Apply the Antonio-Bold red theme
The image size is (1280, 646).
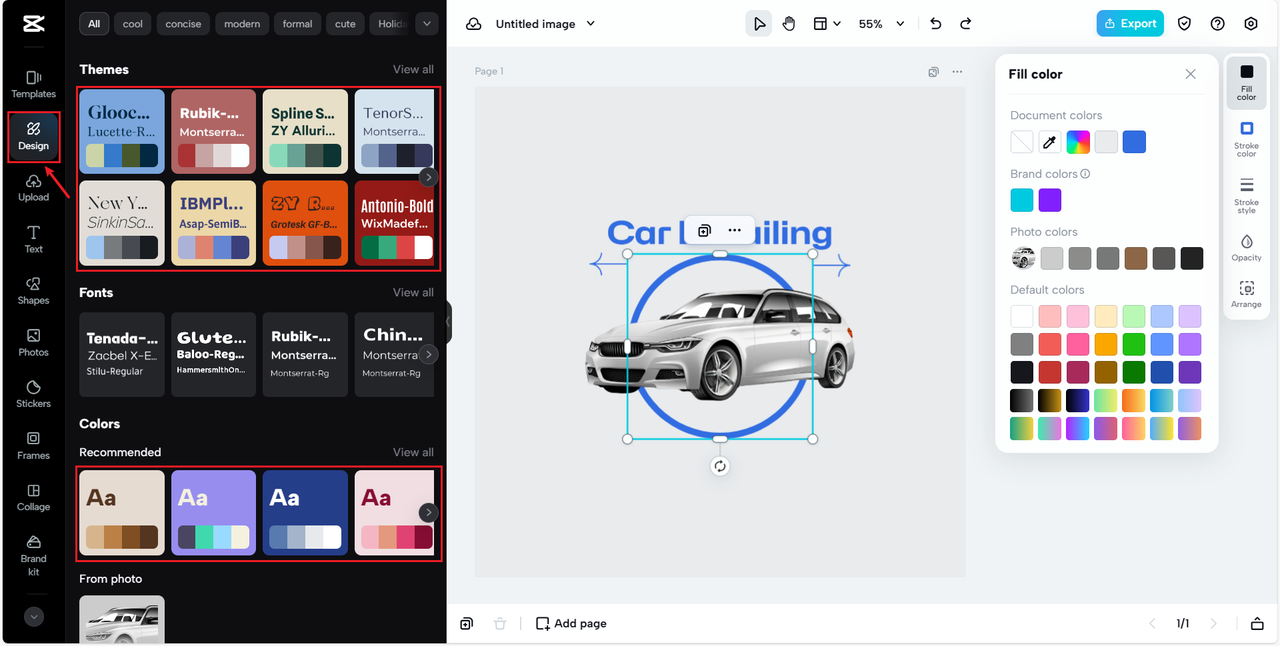(395, 223)
